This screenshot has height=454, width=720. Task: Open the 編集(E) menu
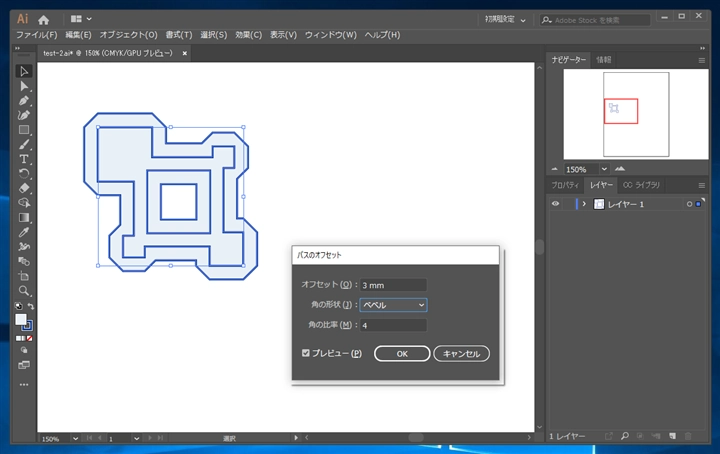78,35
